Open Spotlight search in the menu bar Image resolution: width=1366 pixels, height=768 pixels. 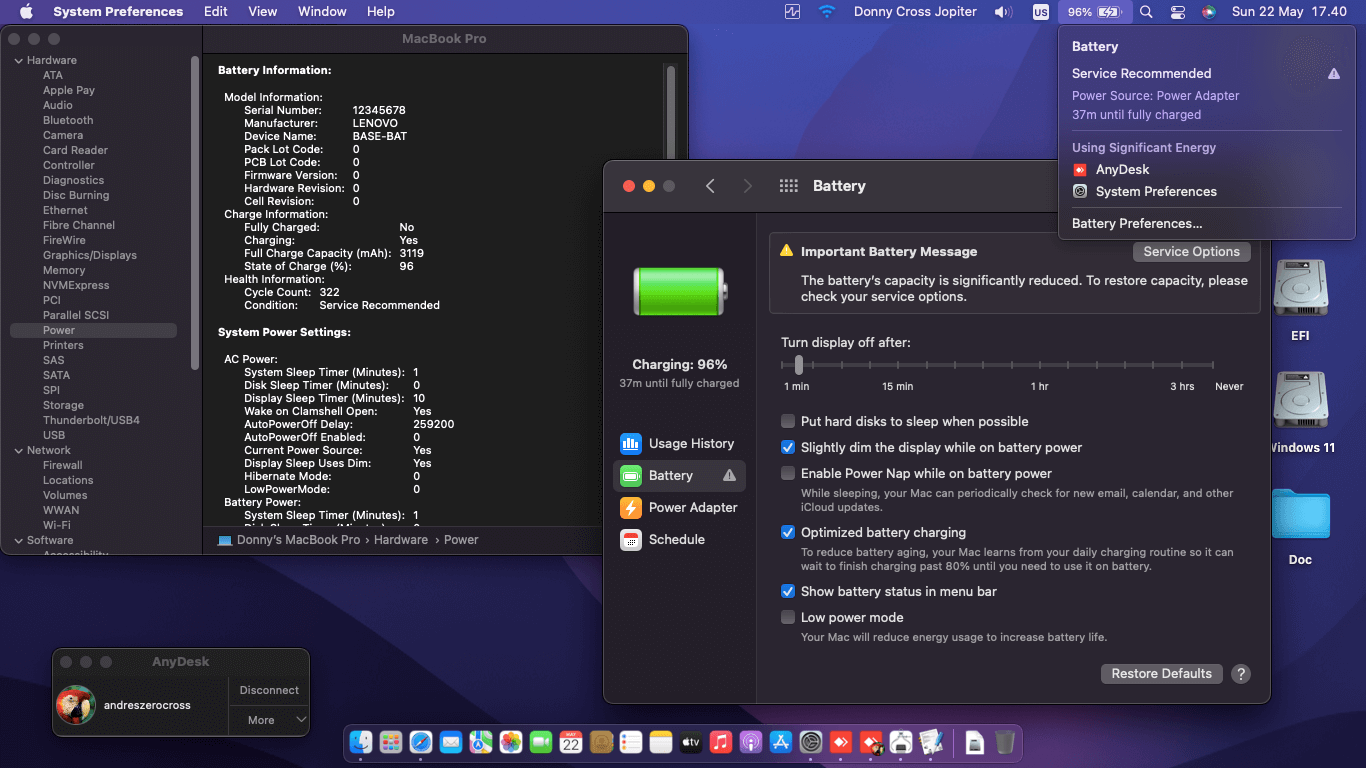click(x=1146, y=12)
